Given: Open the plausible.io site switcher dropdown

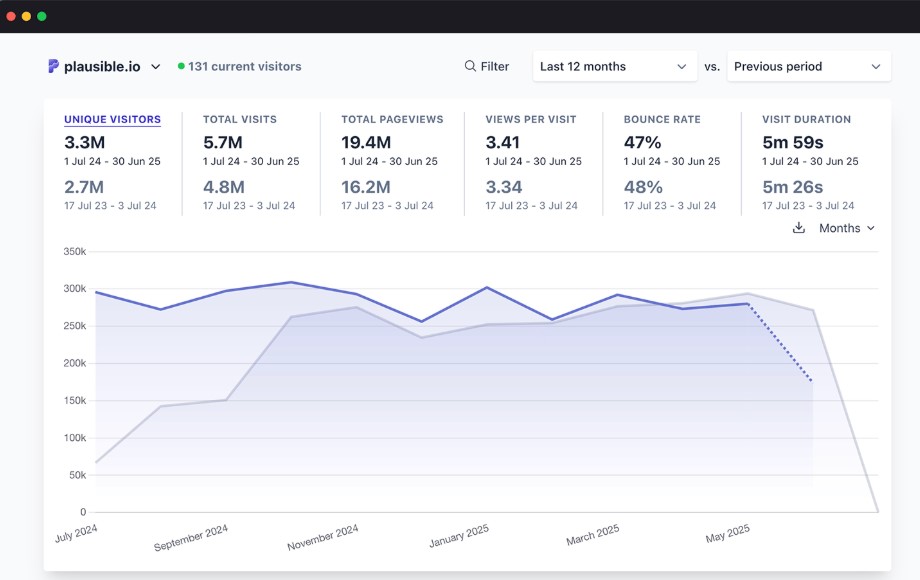Looking at the screenshot, I should point(155,67).
